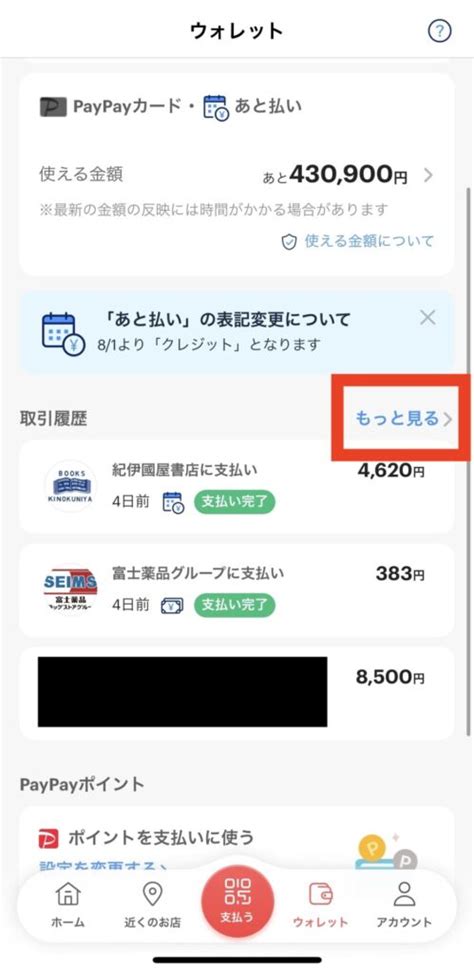474x972 pixels.
Task: Open the 近くのお店 map pin tab
Action: coord(152,905)
